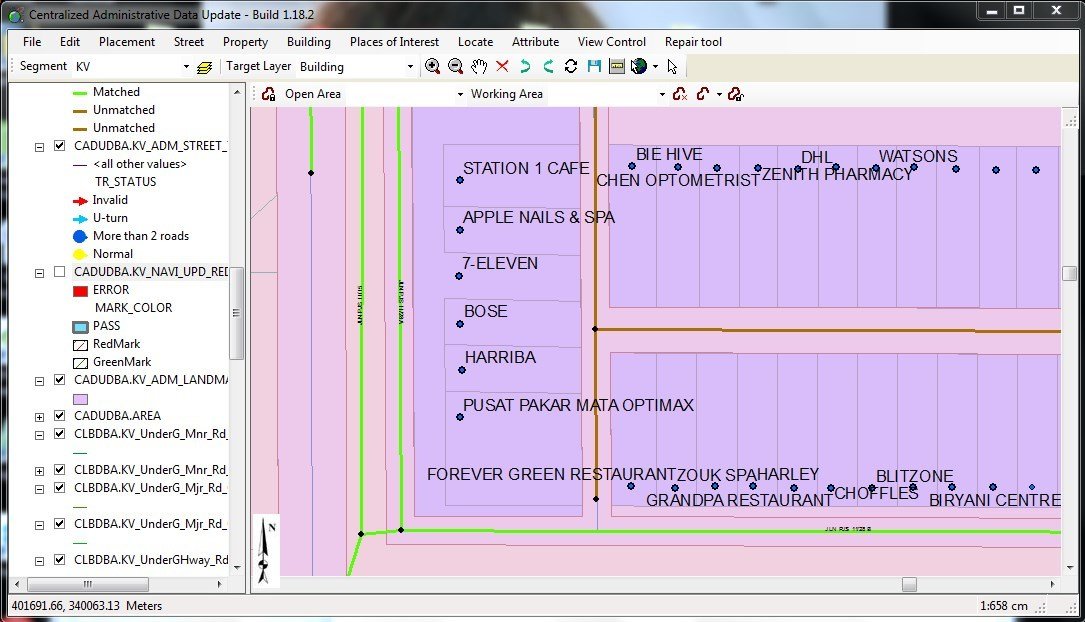Click the red X clear selection icon
The height and width of the screenshot is (622, 1085).
click(502, 66)
